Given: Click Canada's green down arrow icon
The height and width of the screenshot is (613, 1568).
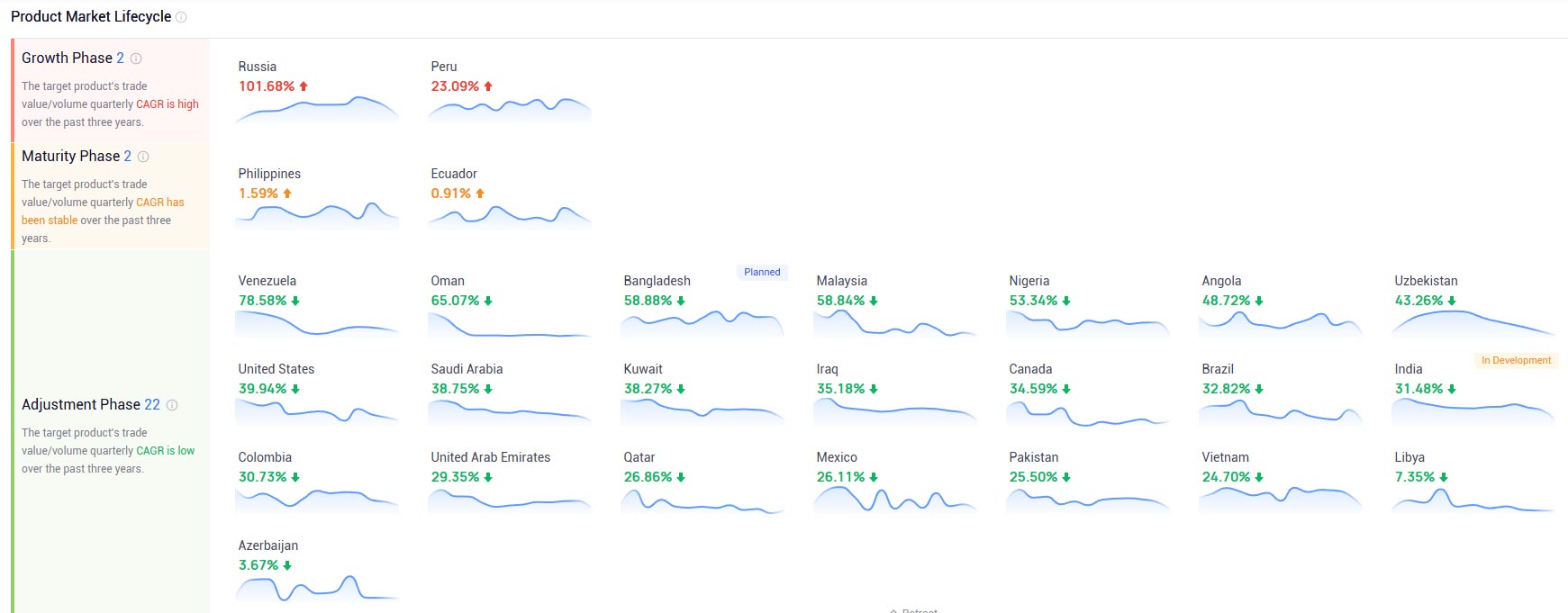Looking at the screenshot, I should point(1066,389).
